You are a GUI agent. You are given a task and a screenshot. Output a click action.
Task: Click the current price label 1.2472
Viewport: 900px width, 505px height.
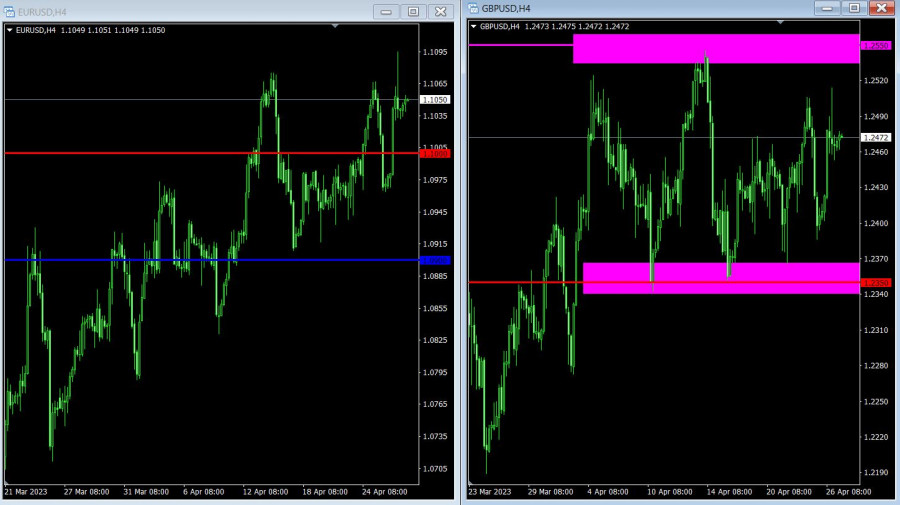(876, 138)
